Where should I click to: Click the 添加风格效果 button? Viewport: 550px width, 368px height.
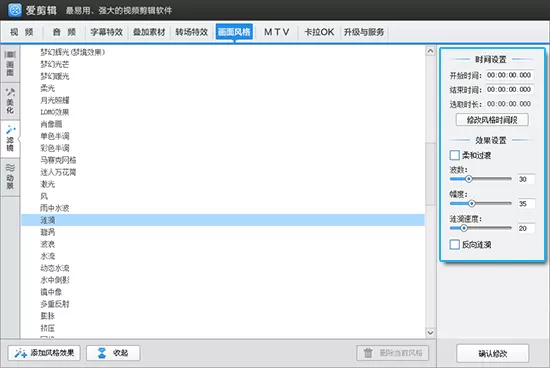click(x=44, y=353)
